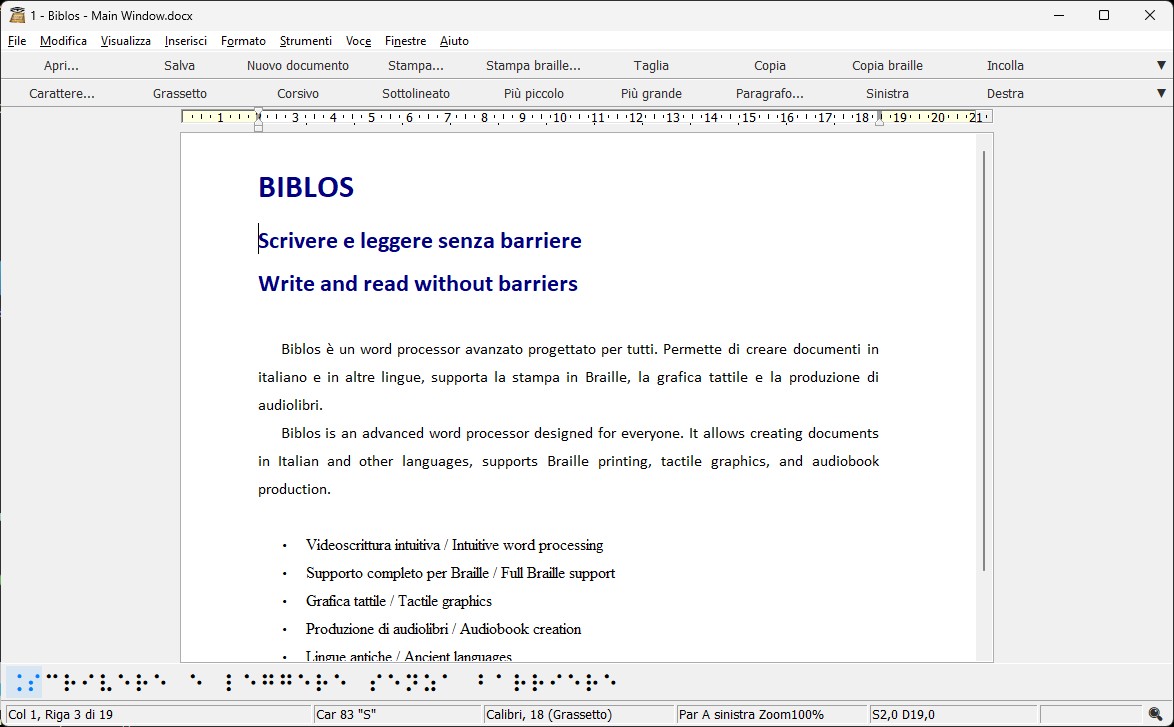The image size is (1174, 727).
Task: Click Copia braille toolbar button
Action: point(887,66)
